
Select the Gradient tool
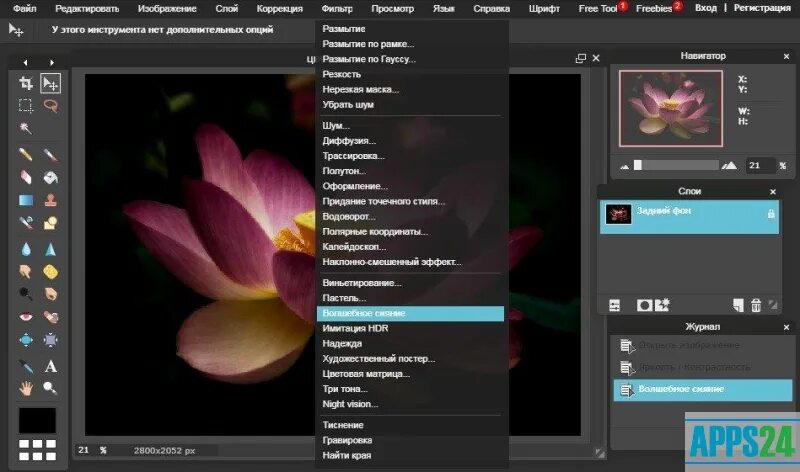tap(26, 200)
